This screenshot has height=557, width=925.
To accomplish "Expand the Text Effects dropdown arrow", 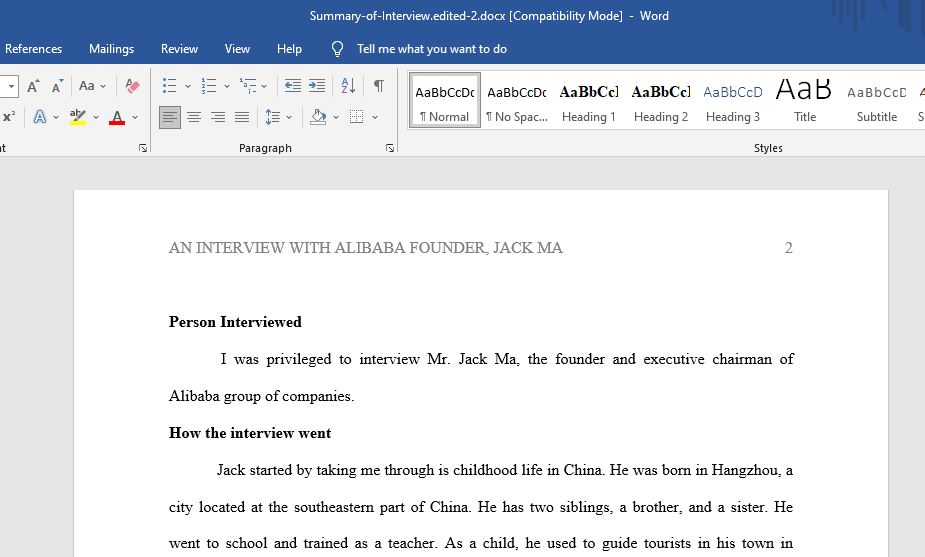I will 55,117.
